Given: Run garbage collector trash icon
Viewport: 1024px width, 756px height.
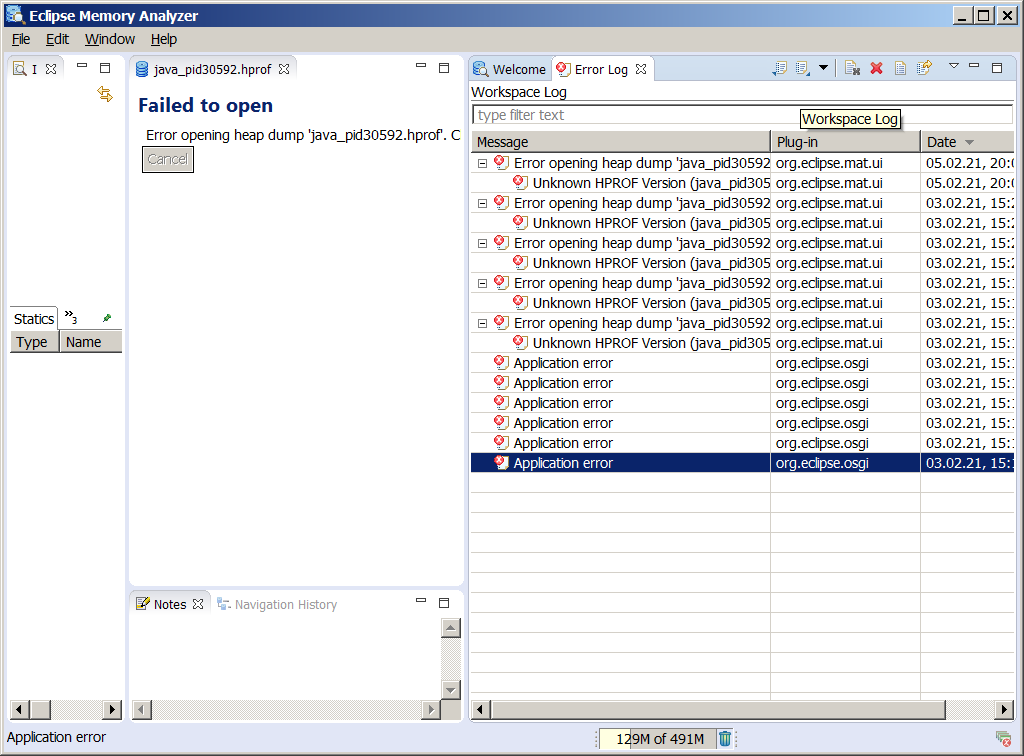Looking at the screenshot, I should coord(725,739).
